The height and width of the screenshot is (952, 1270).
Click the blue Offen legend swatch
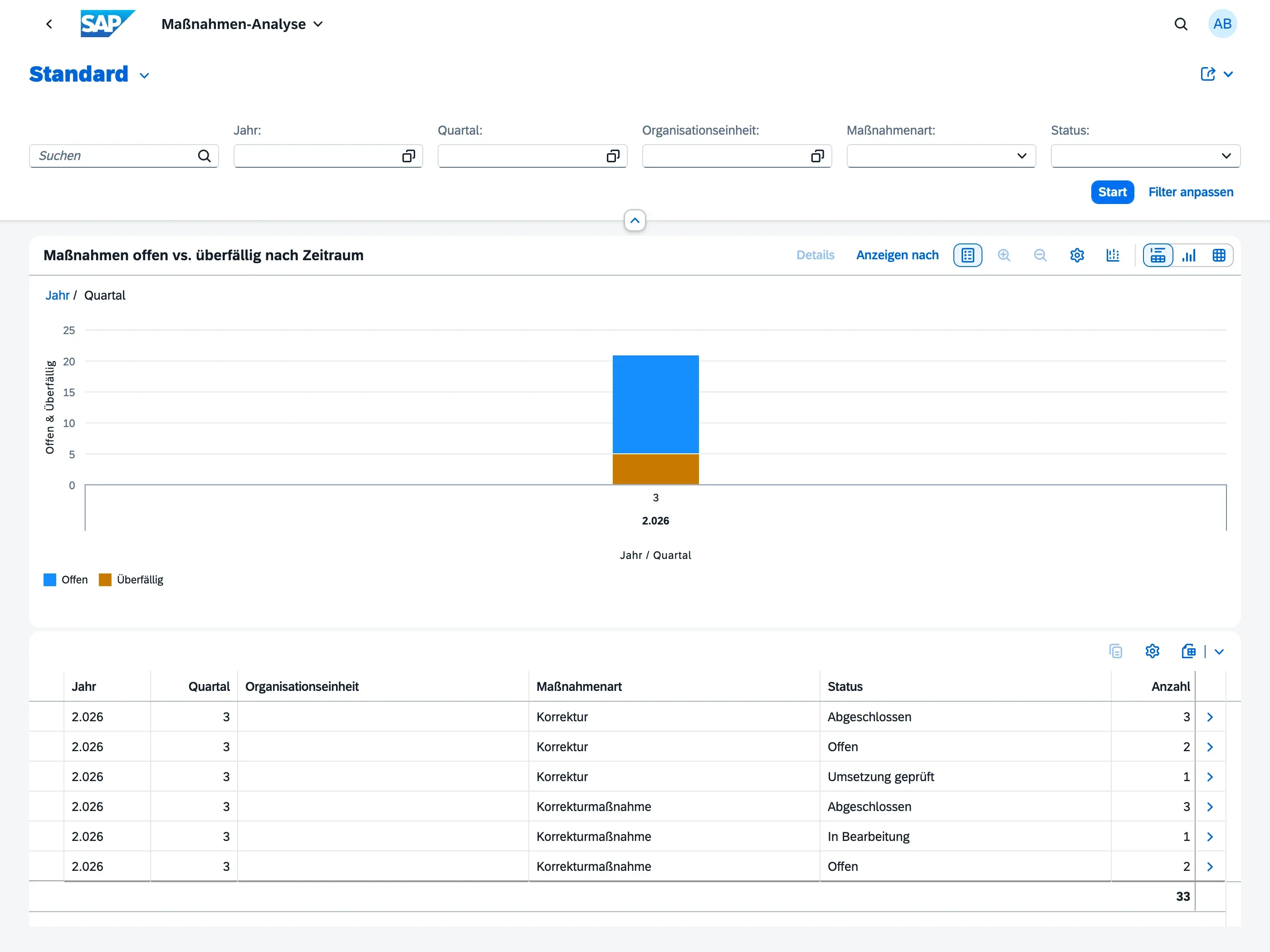50,579
